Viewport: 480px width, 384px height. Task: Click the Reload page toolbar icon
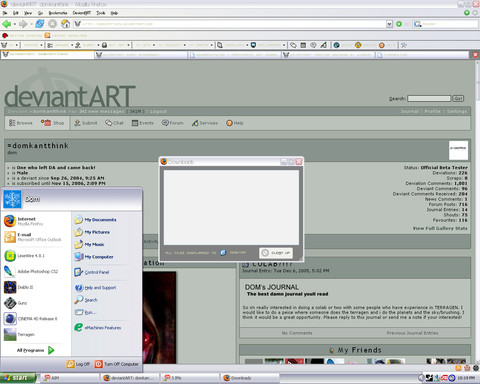[39, 24]
